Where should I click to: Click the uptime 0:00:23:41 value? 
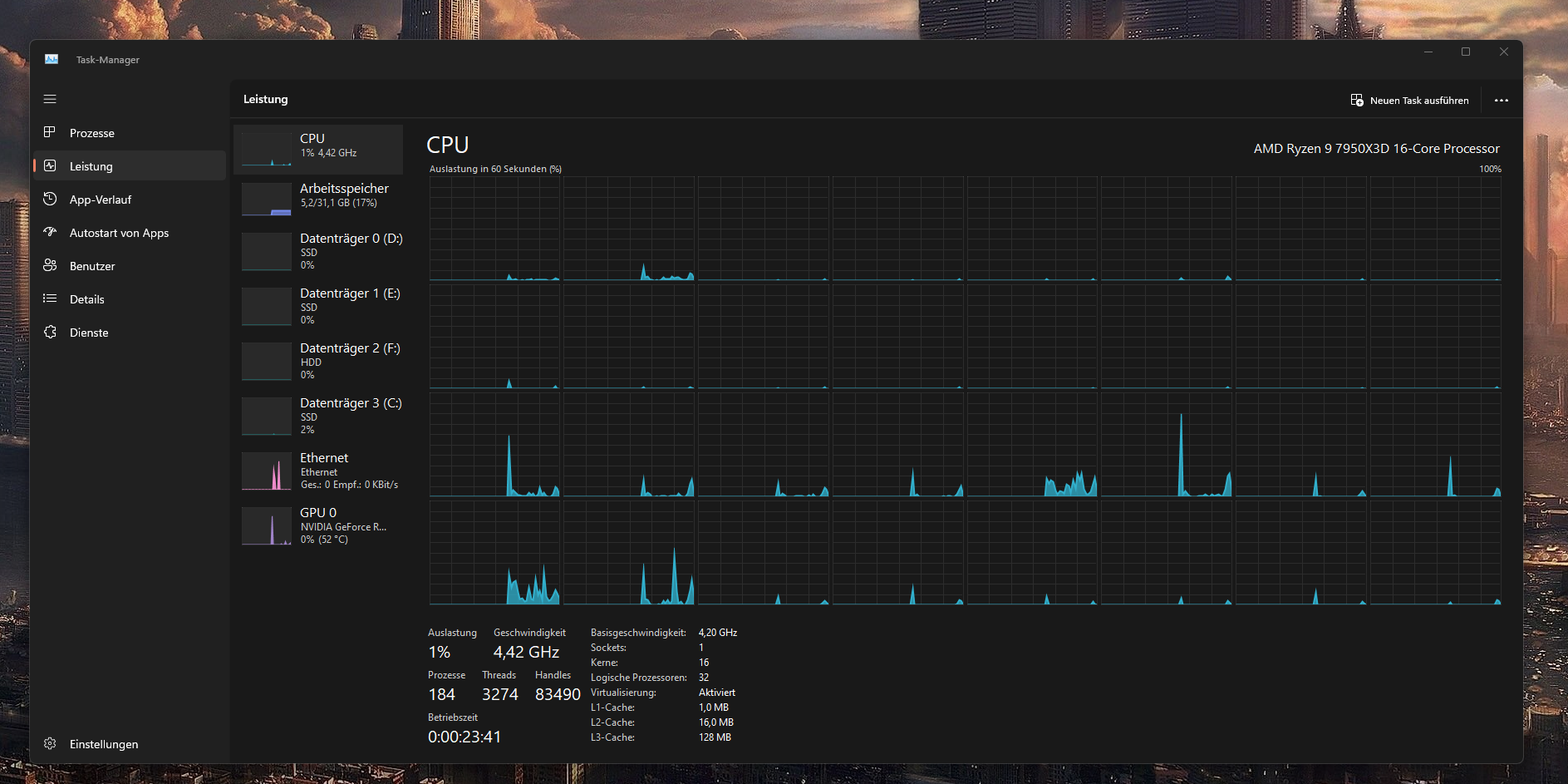[x=465, y=737]
